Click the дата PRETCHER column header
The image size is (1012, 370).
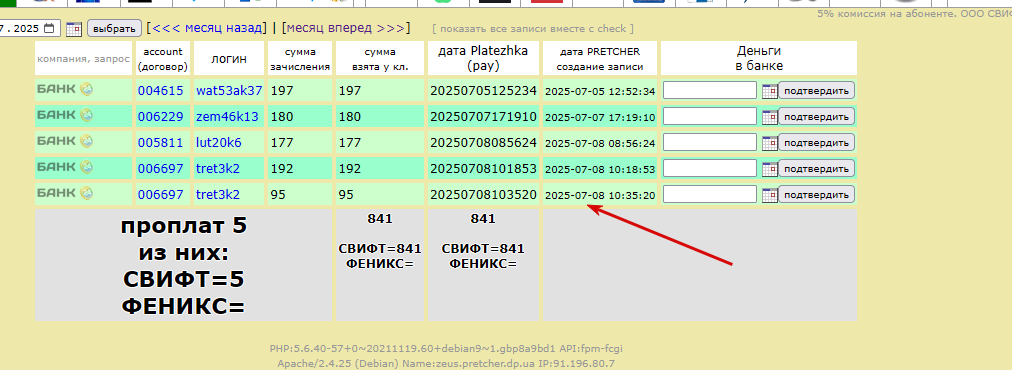pos(600,58)
